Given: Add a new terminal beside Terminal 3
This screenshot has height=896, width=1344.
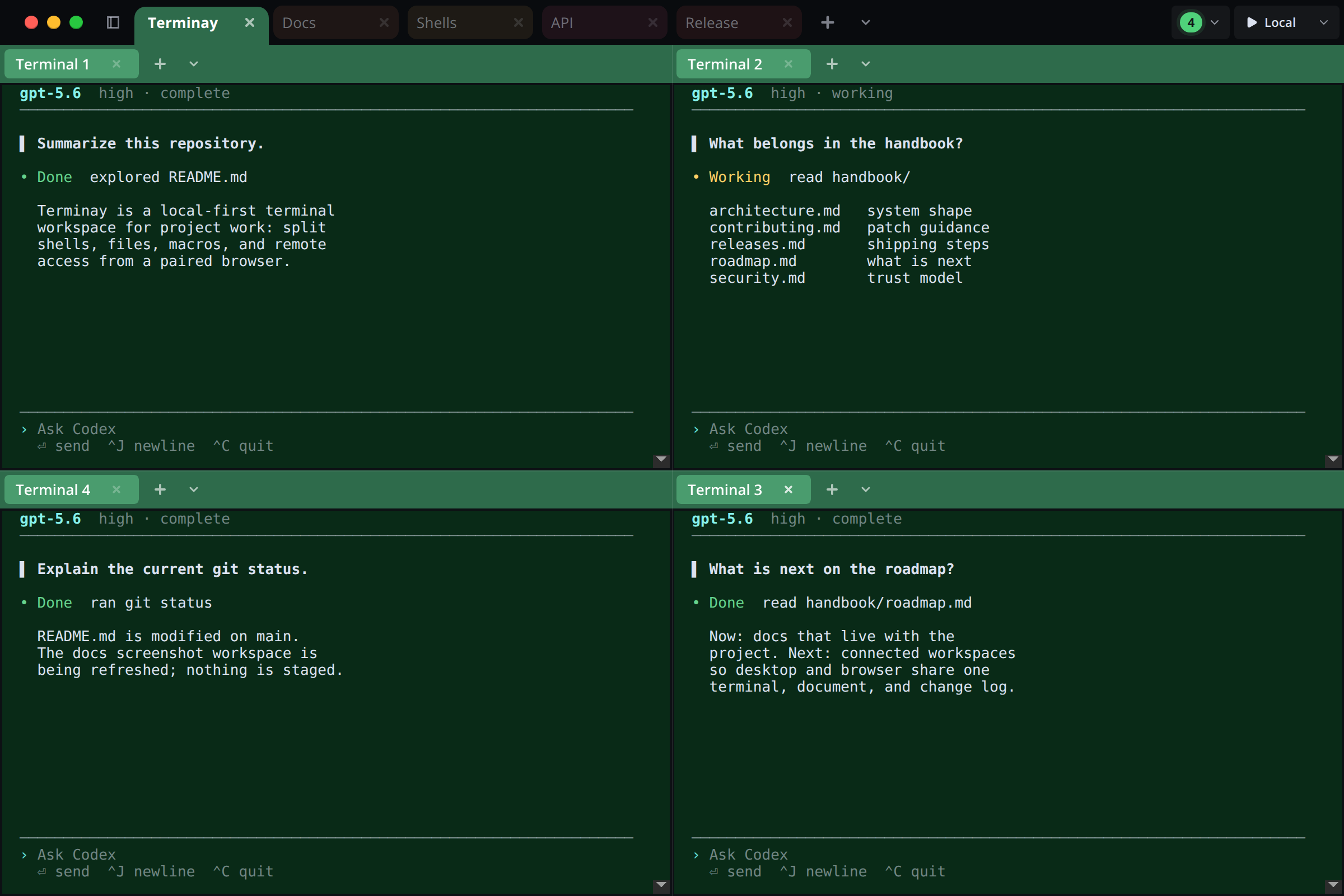Looking at the screenshot, I should [x=832, y=489].
